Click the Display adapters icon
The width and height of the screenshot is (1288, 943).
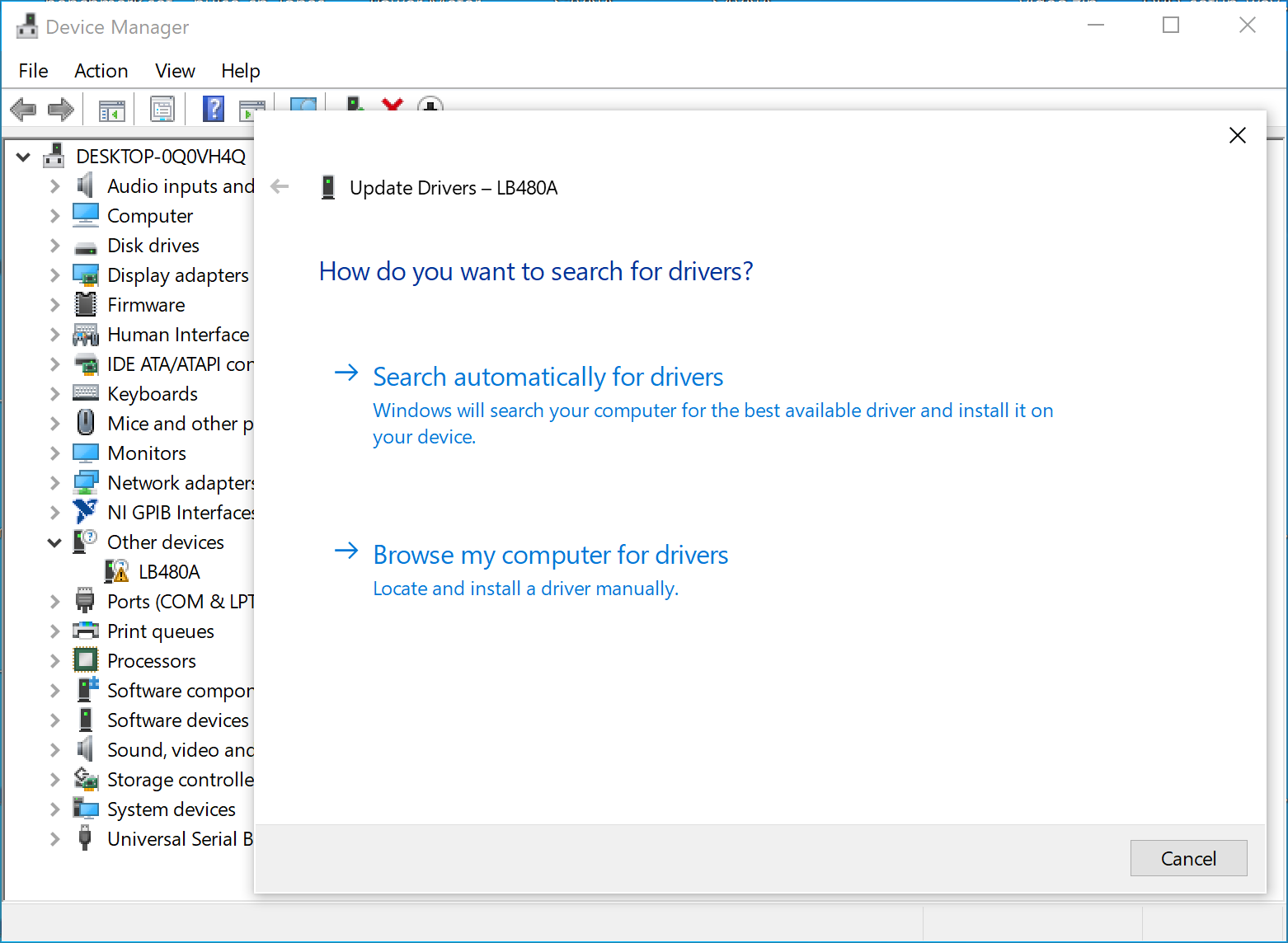[86, 274]
